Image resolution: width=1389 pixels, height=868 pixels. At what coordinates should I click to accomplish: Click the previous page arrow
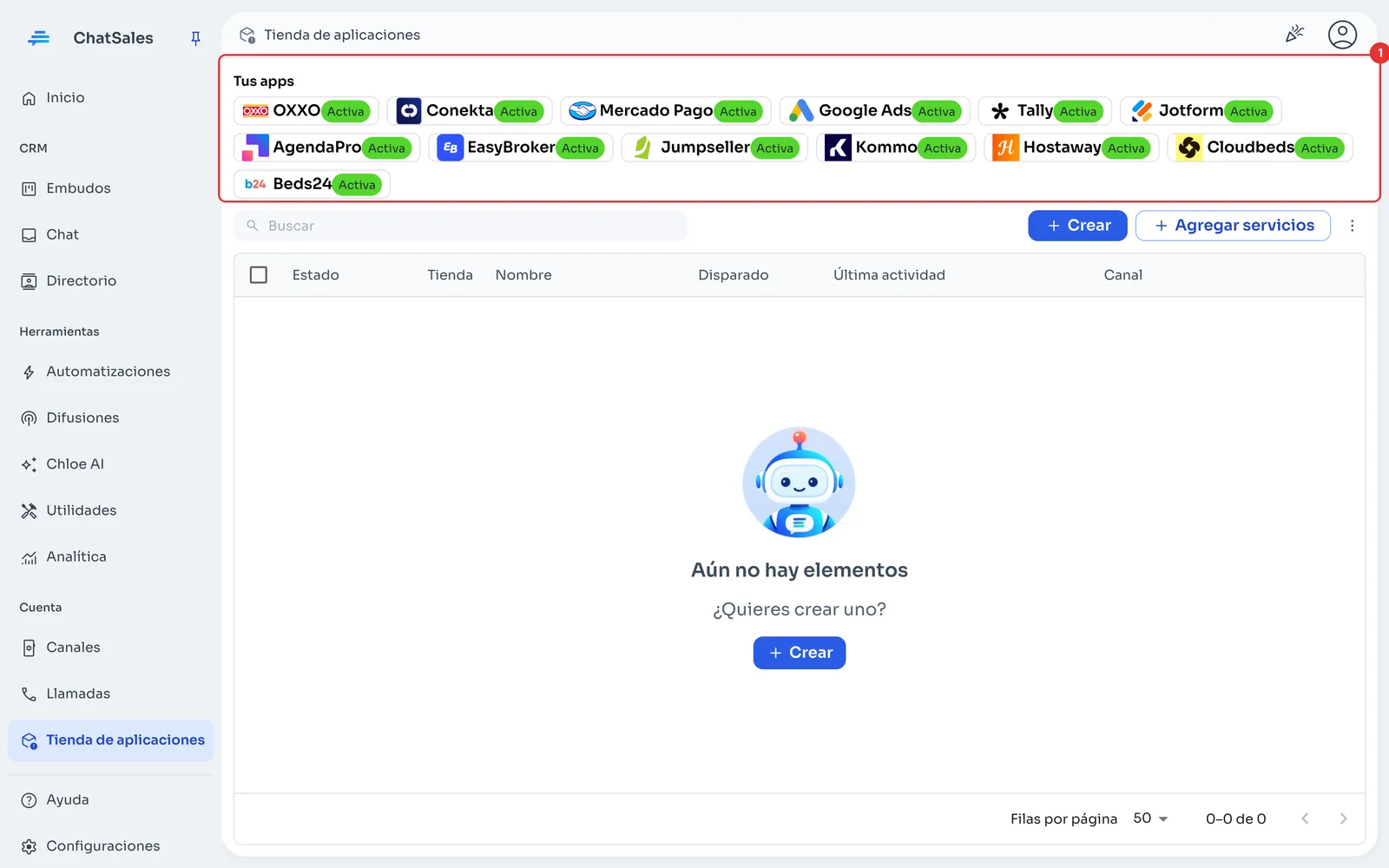click(x=1305, y=819)
